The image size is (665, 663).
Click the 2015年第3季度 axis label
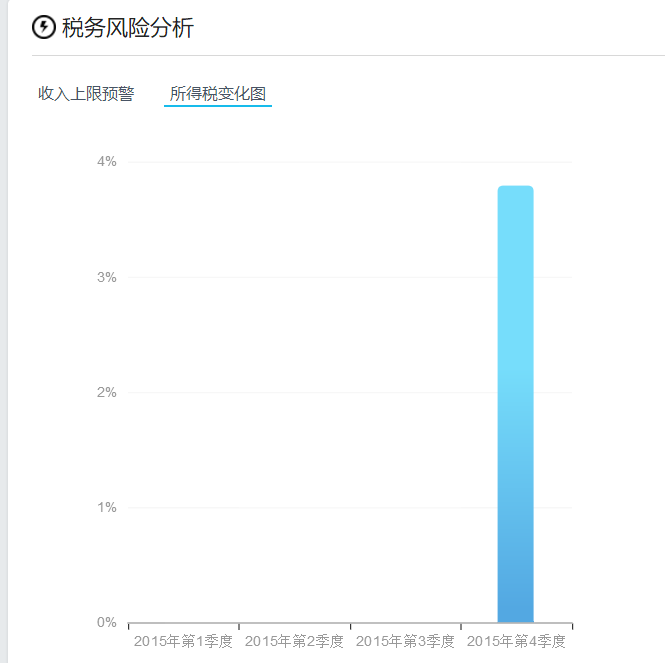click(x=405, y=640)
